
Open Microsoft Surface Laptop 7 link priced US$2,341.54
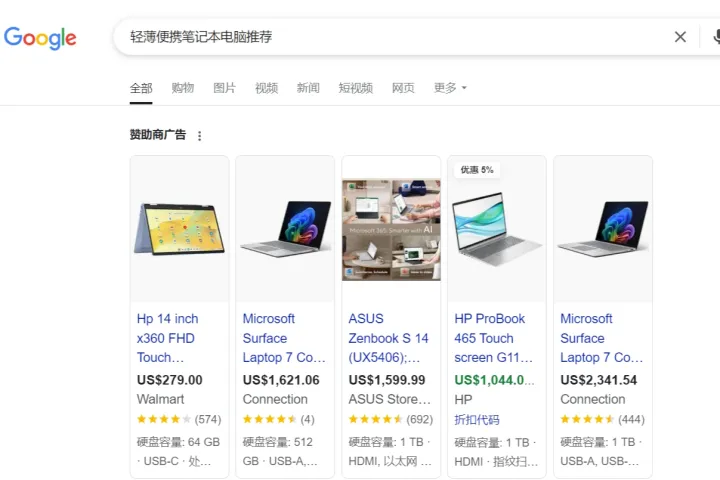(602, 338)
